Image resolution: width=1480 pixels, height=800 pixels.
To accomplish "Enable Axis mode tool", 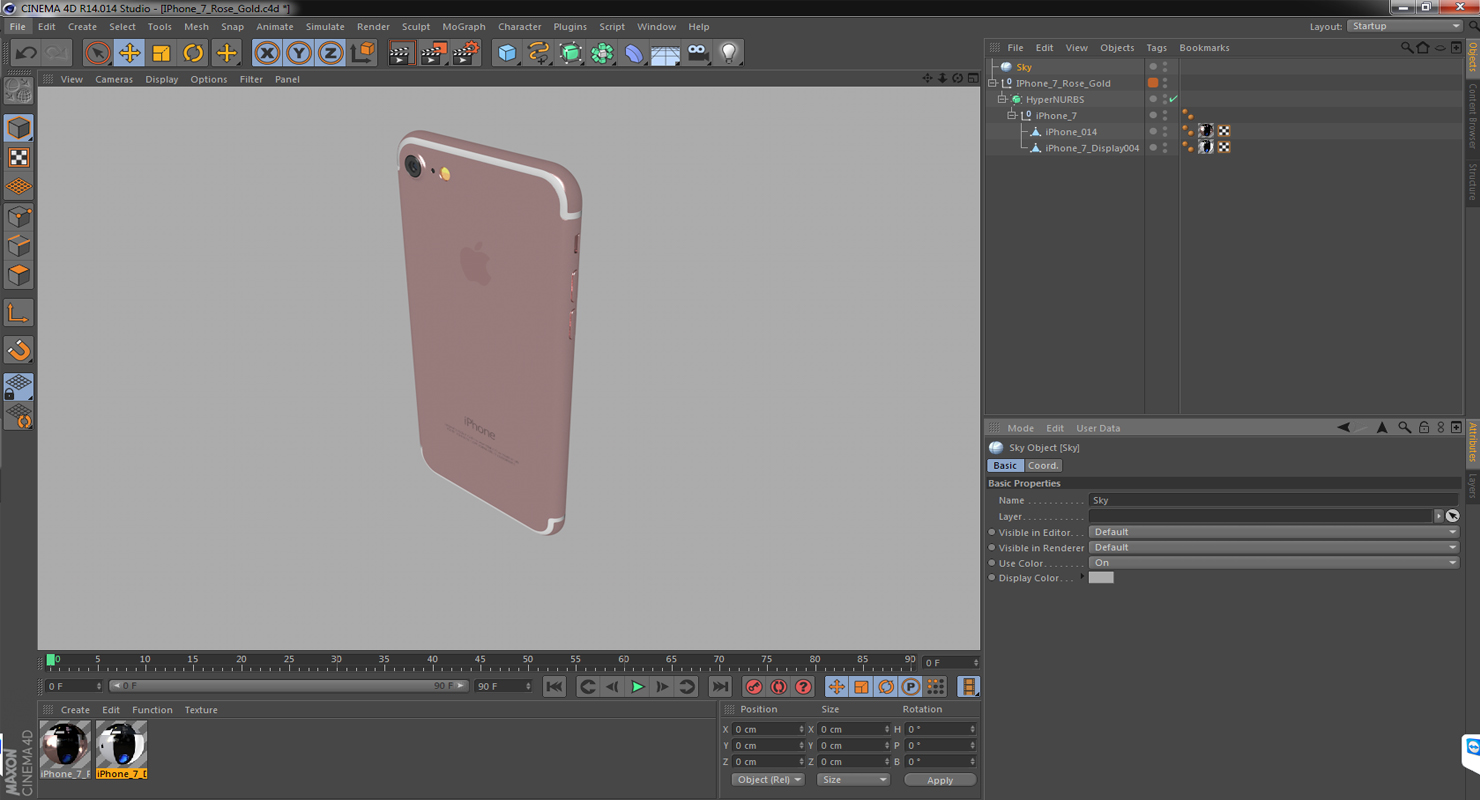I will click(19, 314).
